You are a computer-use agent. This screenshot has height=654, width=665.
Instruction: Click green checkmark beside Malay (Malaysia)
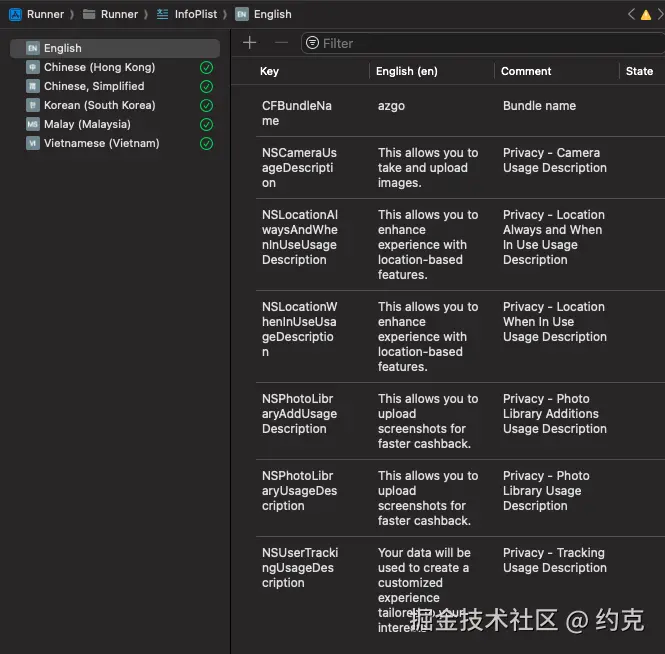[207, 125]
